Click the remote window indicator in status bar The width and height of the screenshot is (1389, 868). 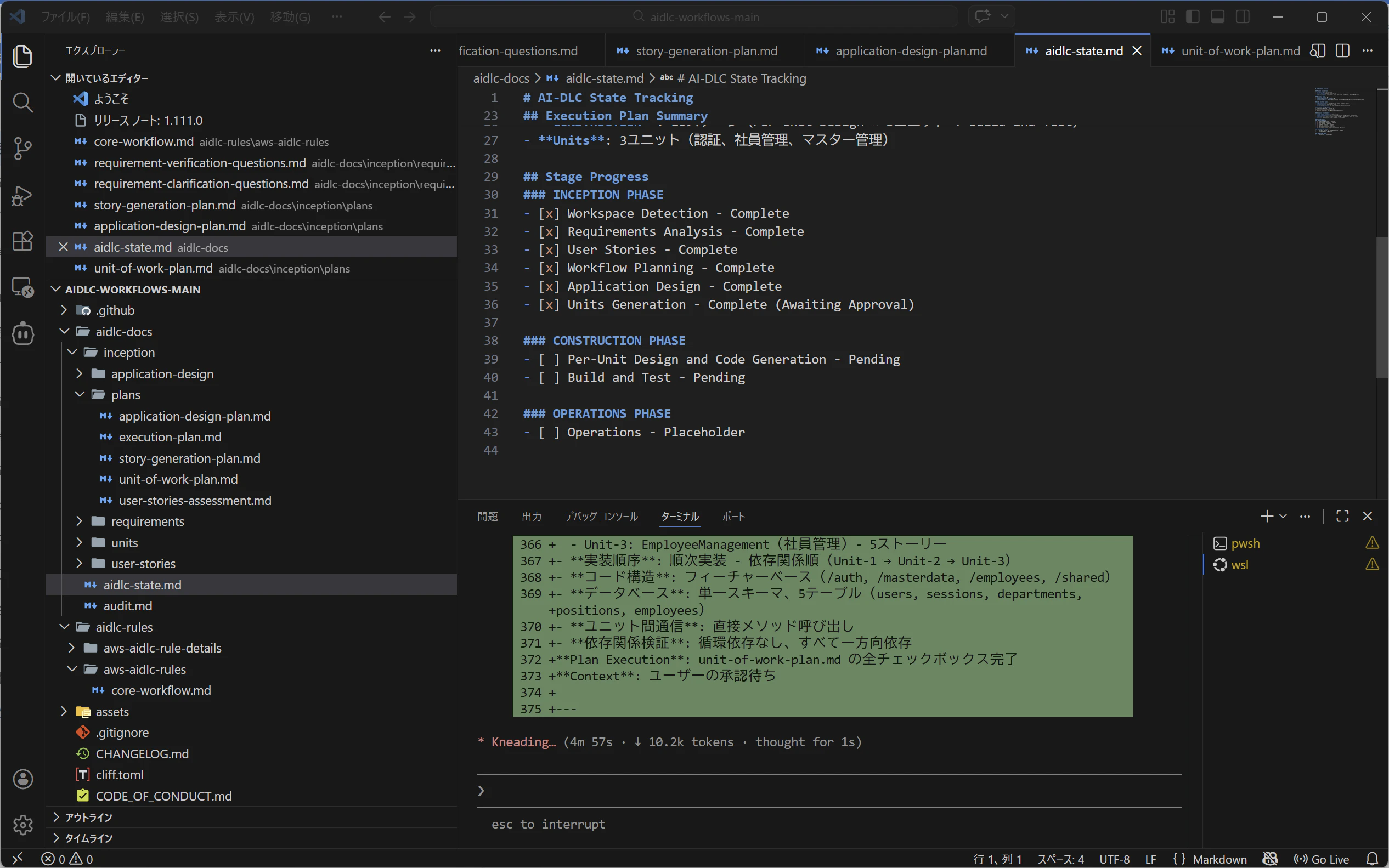pyautogui.click(x=17, y=859)
